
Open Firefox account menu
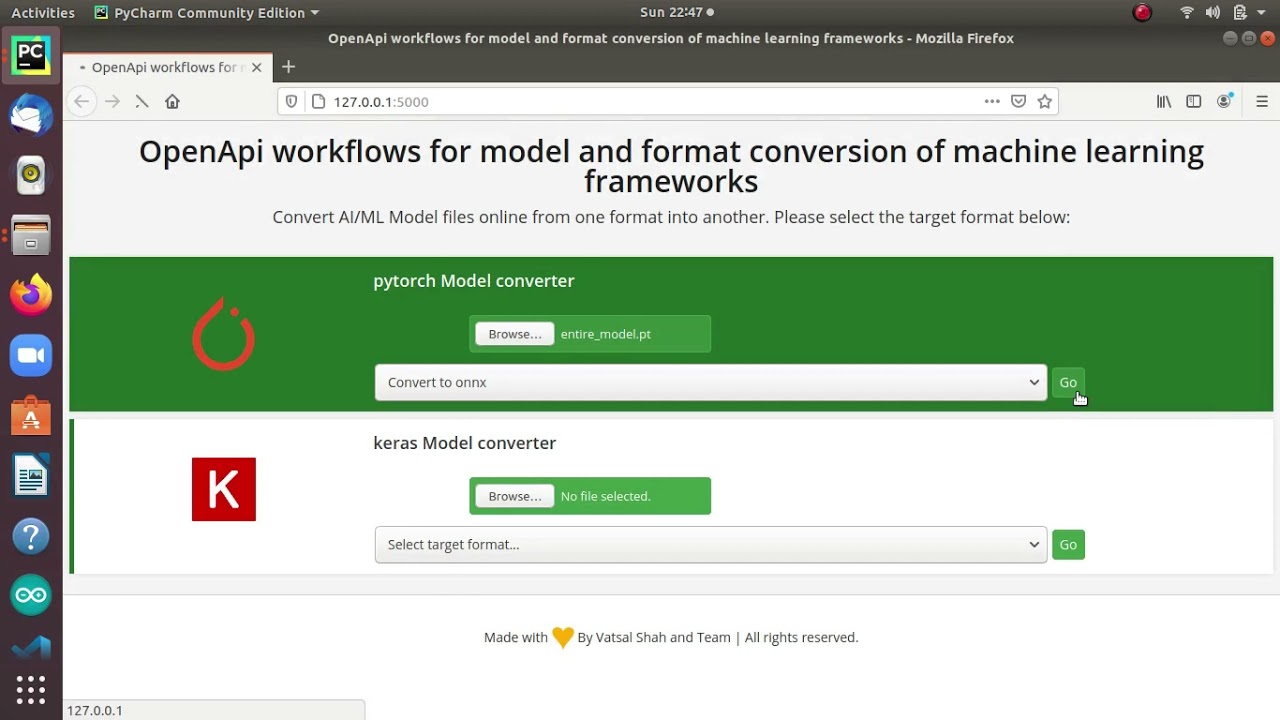point(1224,101)
